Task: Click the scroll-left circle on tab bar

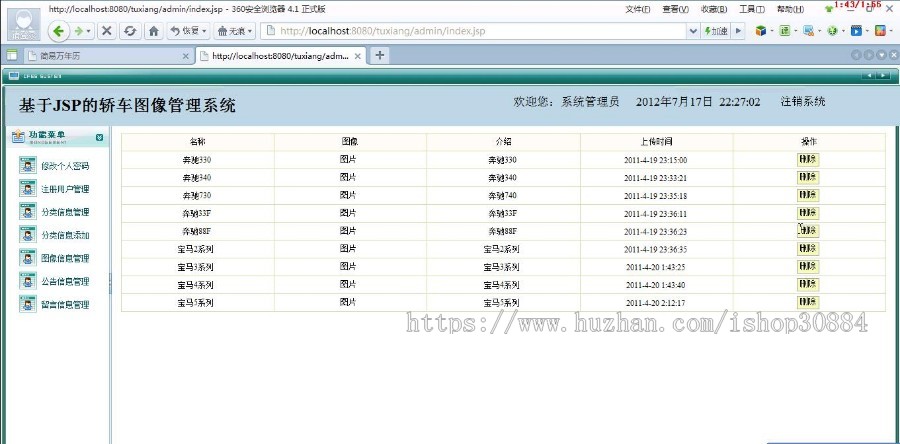Action: coord(856,55)
